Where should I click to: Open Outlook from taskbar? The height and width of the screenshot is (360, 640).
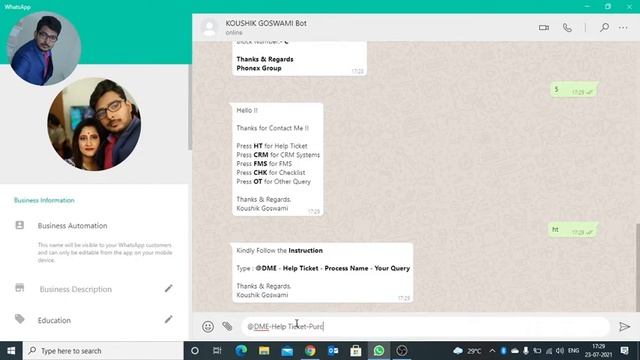click(x=333, y=351)
